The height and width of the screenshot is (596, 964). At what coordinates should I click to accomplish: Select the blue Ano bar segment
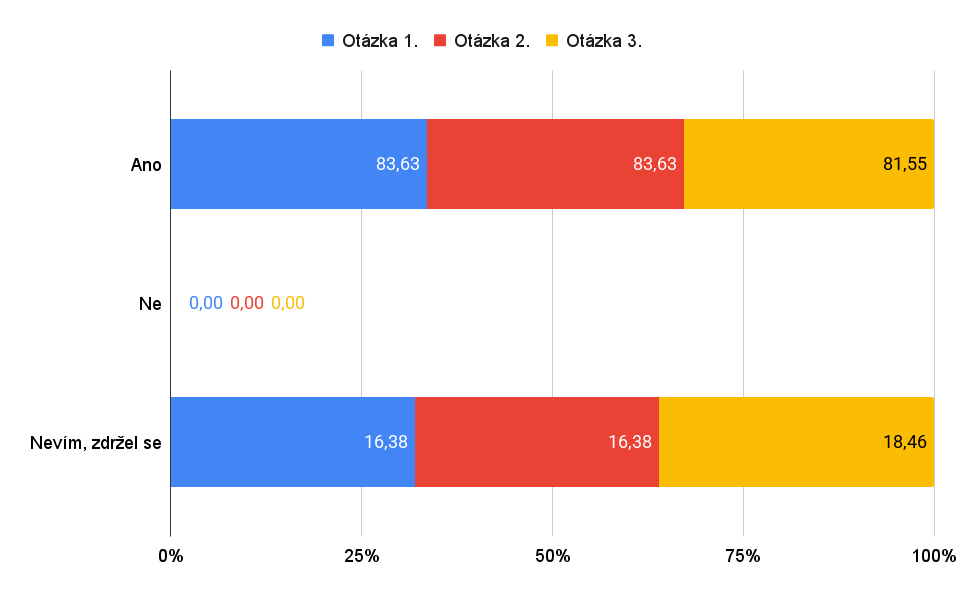(298, 164)
